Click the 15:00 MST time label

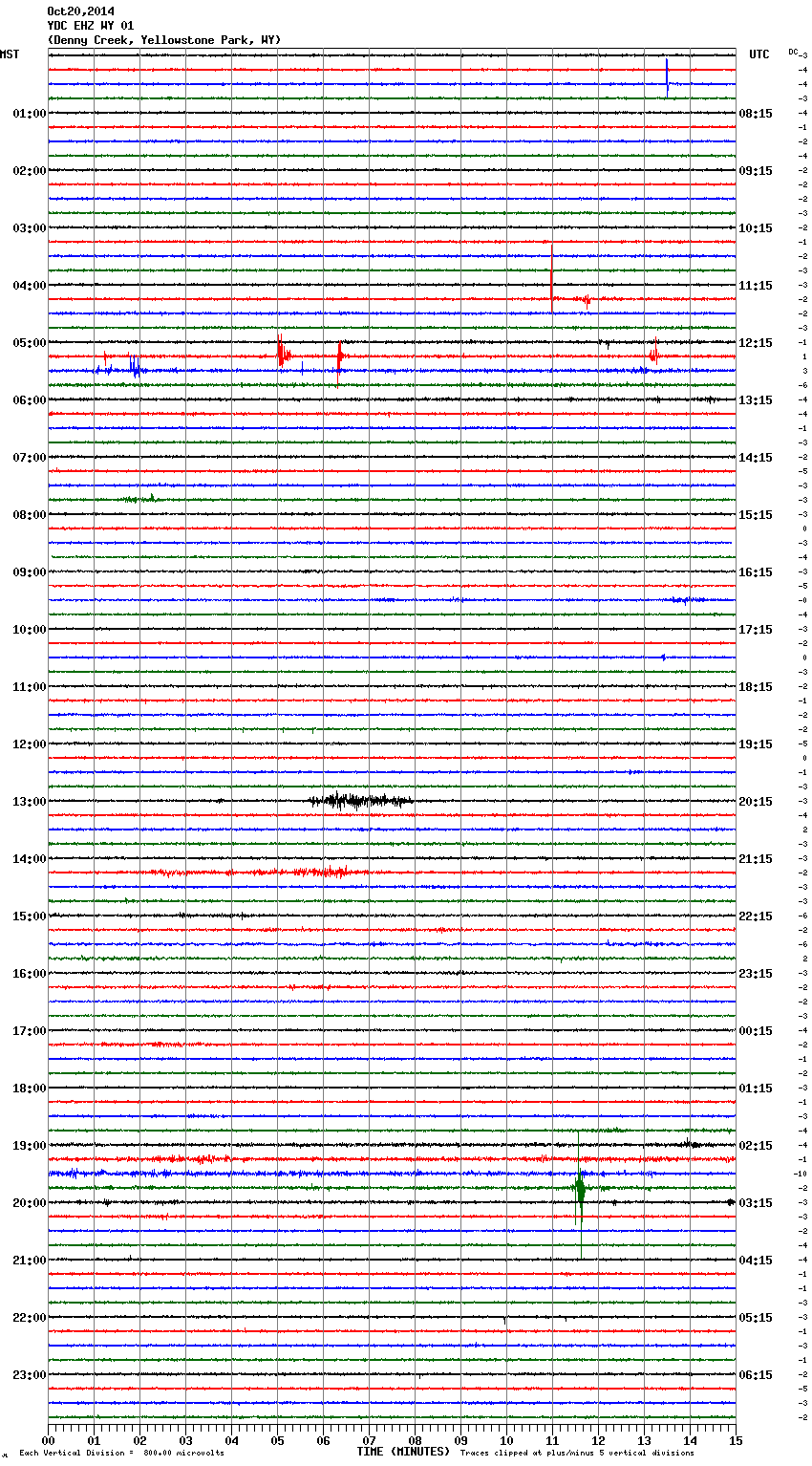[29, 916]
